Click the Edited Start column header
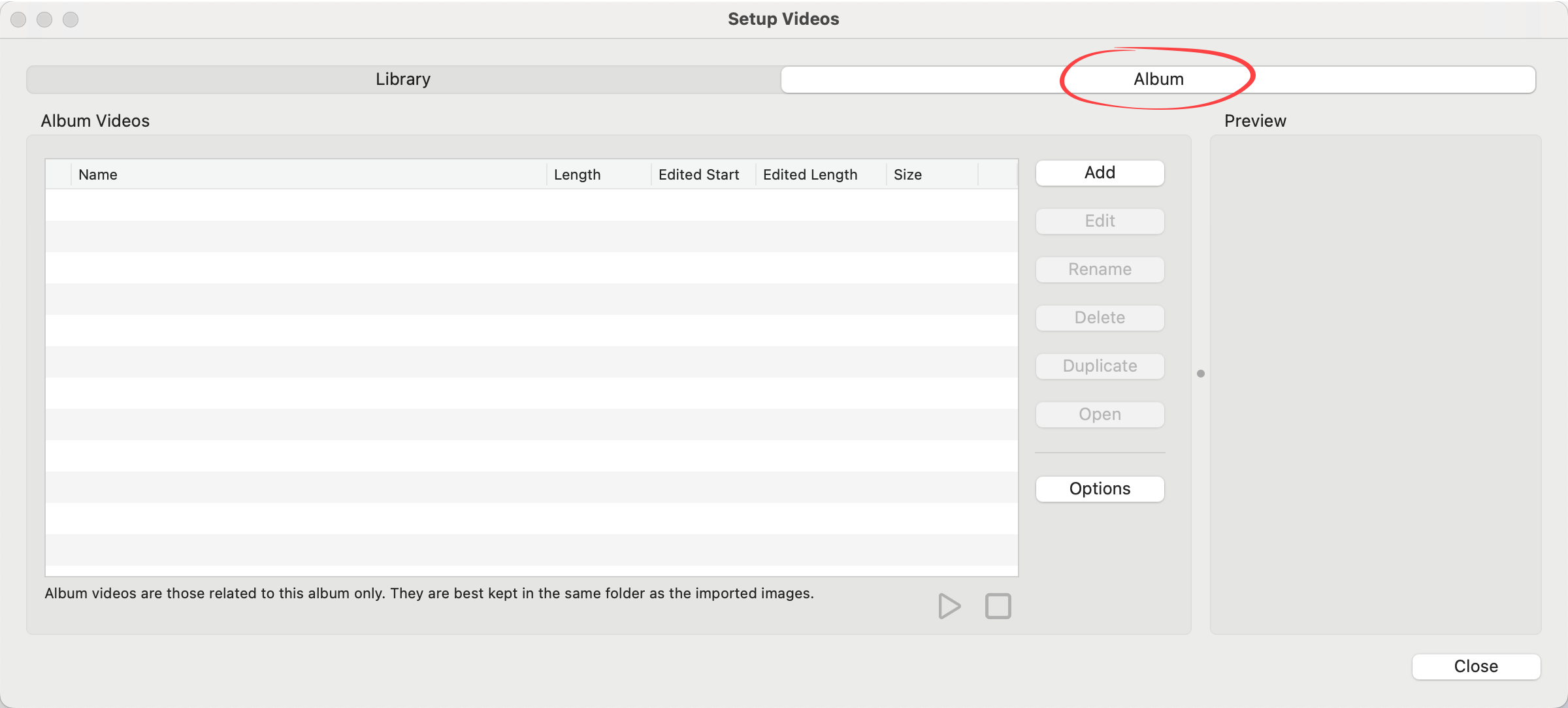This screenshot has height=708, width=1568. [x=702, y=174]
